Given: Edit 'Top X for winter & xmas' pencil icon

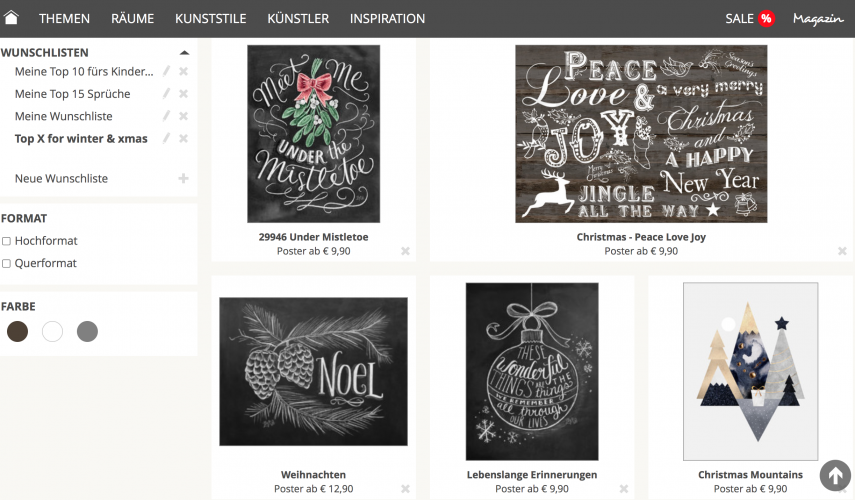Looking at the screenshot, I should coord(166,138).
